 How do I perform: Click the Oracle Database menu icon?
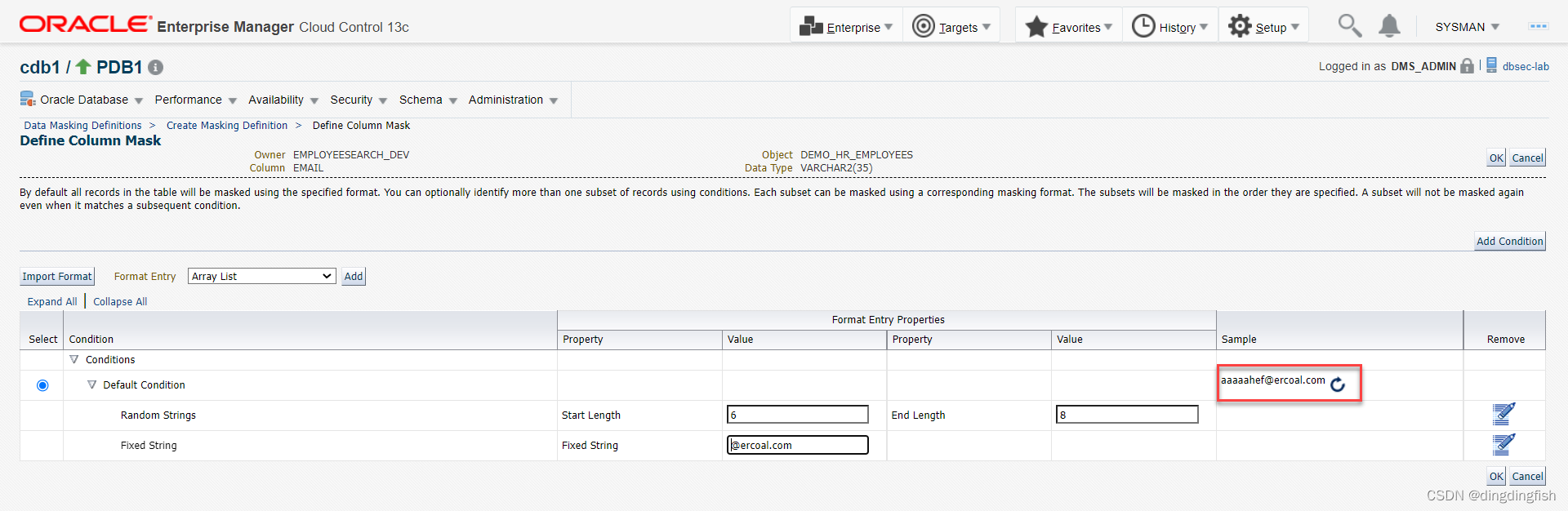coord(28,100)
